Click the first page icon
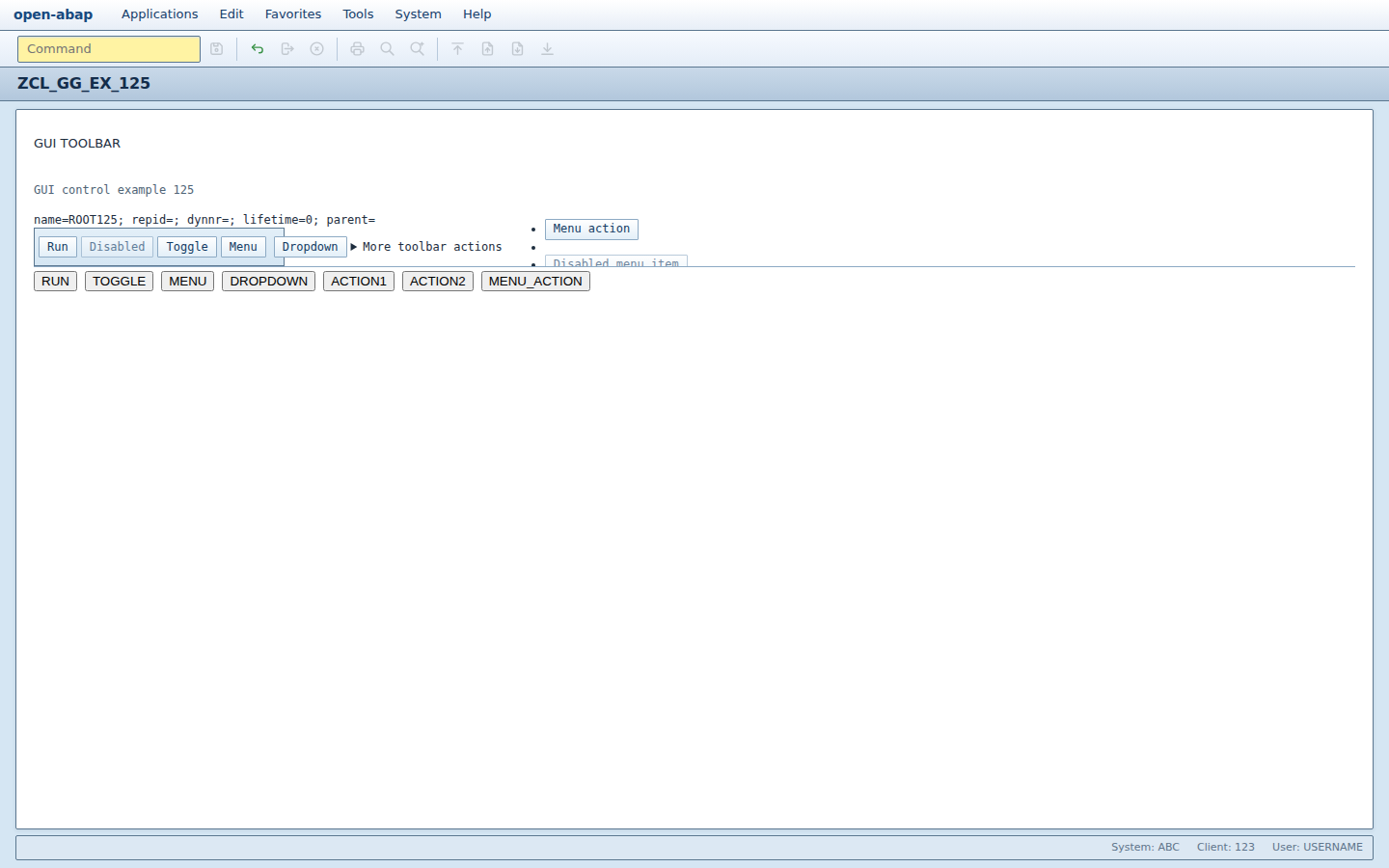1389x868 pixels. coord(458,49)
